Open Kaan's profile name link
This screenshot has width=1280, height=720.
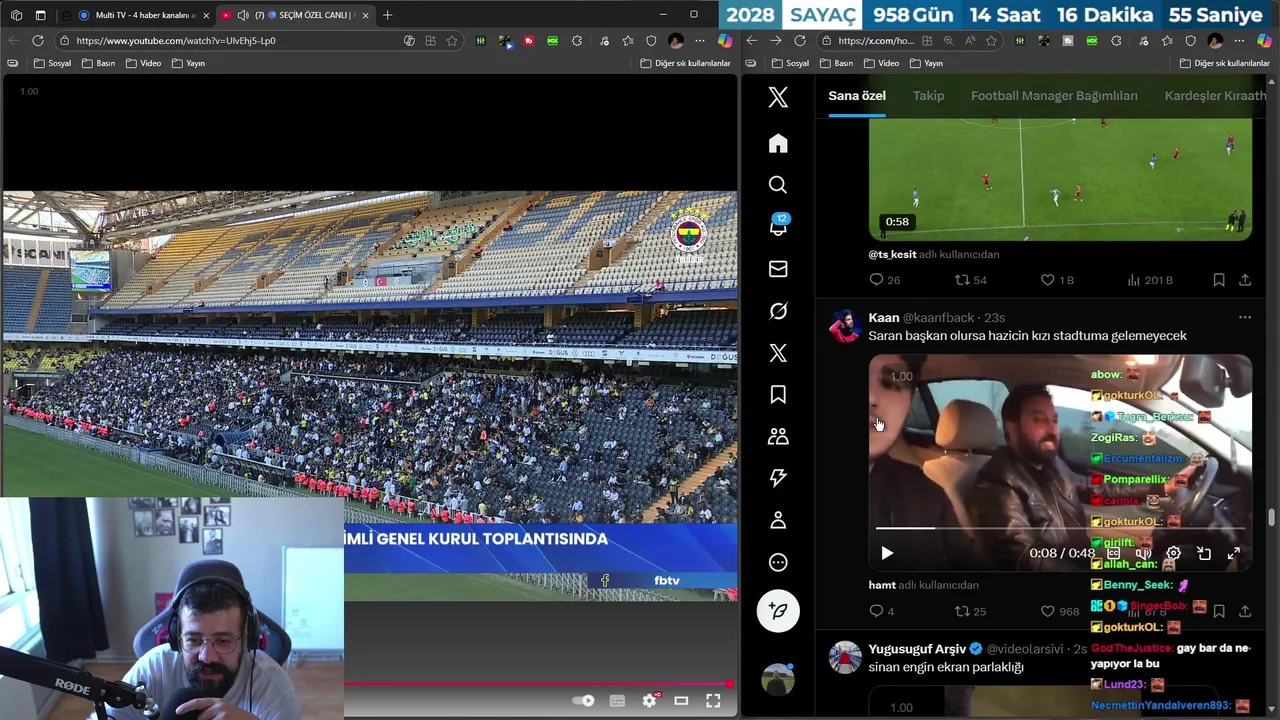[x=884, y=317]
